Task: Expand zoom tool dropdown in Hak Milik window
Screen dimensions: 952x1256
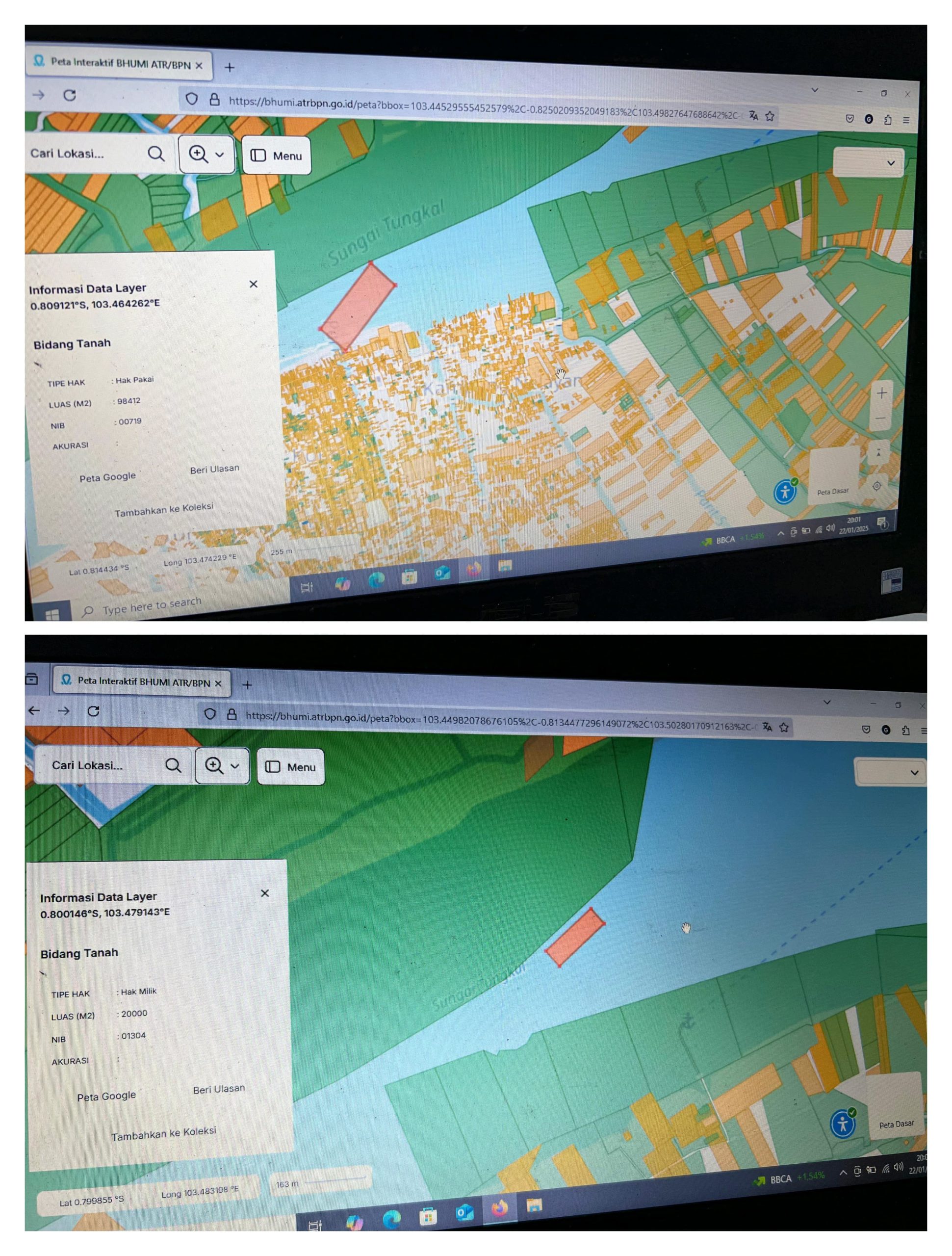Action: click(234, 766)
